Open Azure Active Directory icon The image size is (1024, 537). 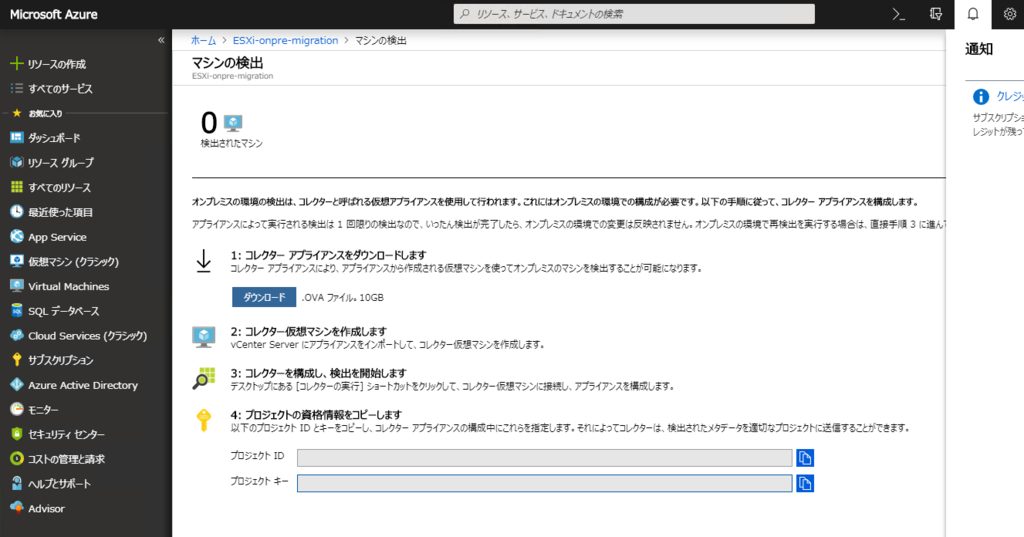(x=17, y=385)
